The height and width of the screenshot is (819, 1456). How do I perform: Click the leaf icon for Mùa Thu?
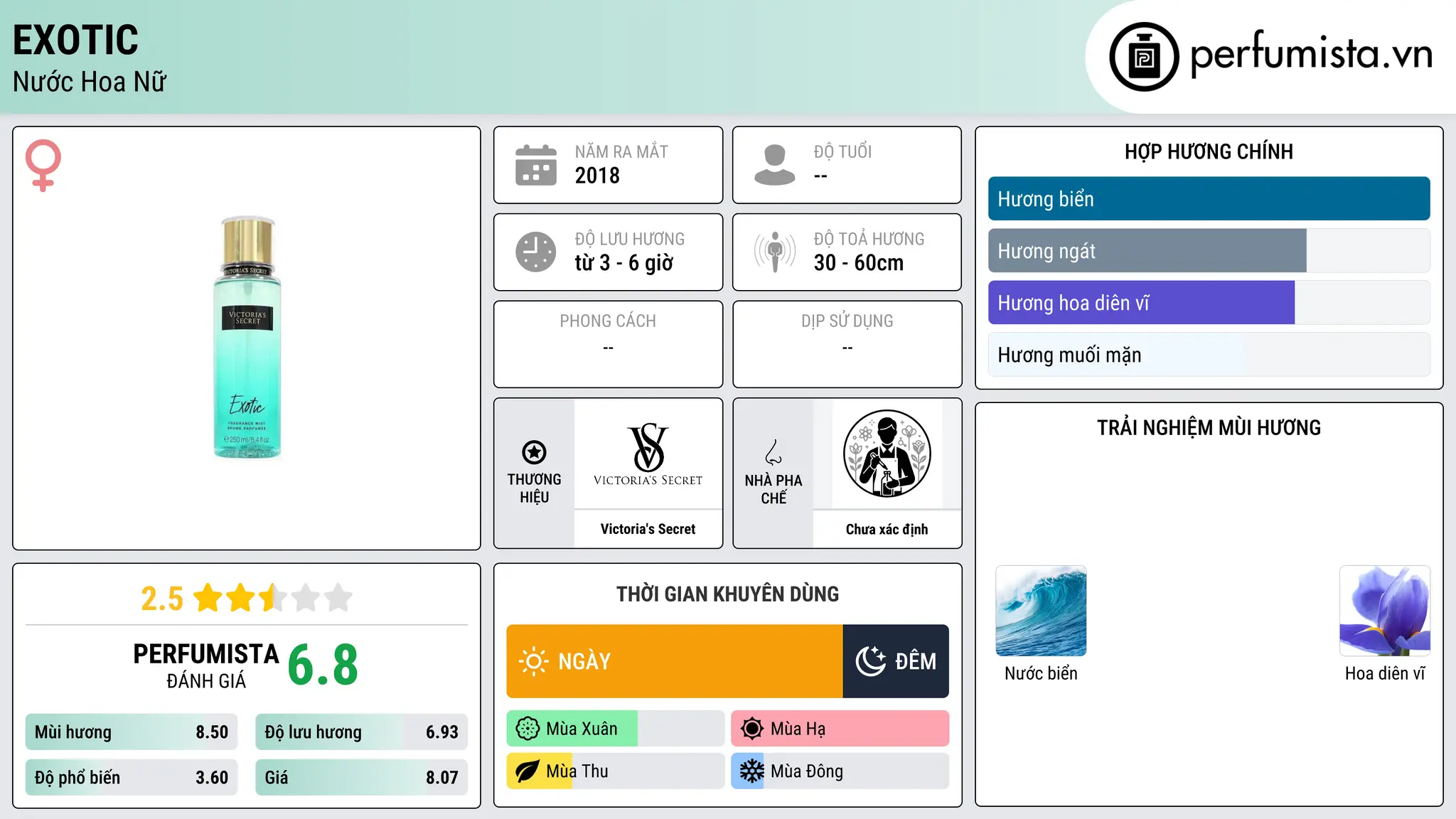527,771
